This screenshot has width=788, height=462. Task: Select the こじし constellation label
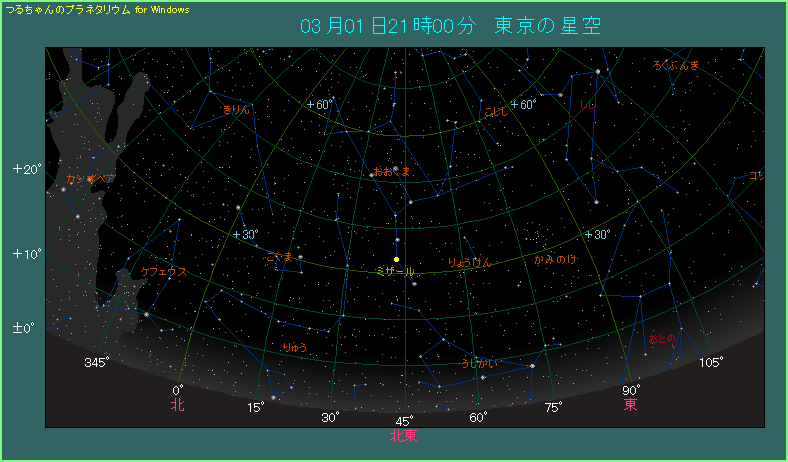pyautogui.click(x=496, y=111)
